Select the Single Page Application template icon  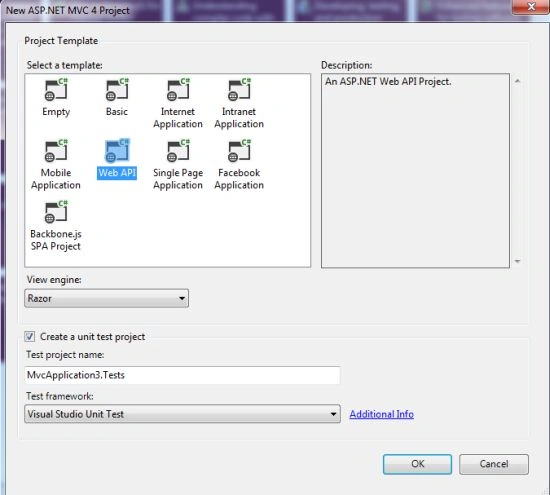click(178, 151)
